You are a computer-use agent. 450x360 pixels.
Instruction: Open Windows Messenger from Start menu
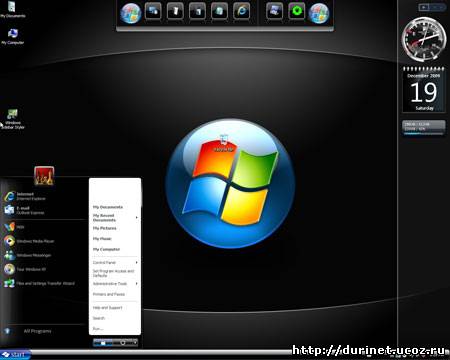click(28, 255)
